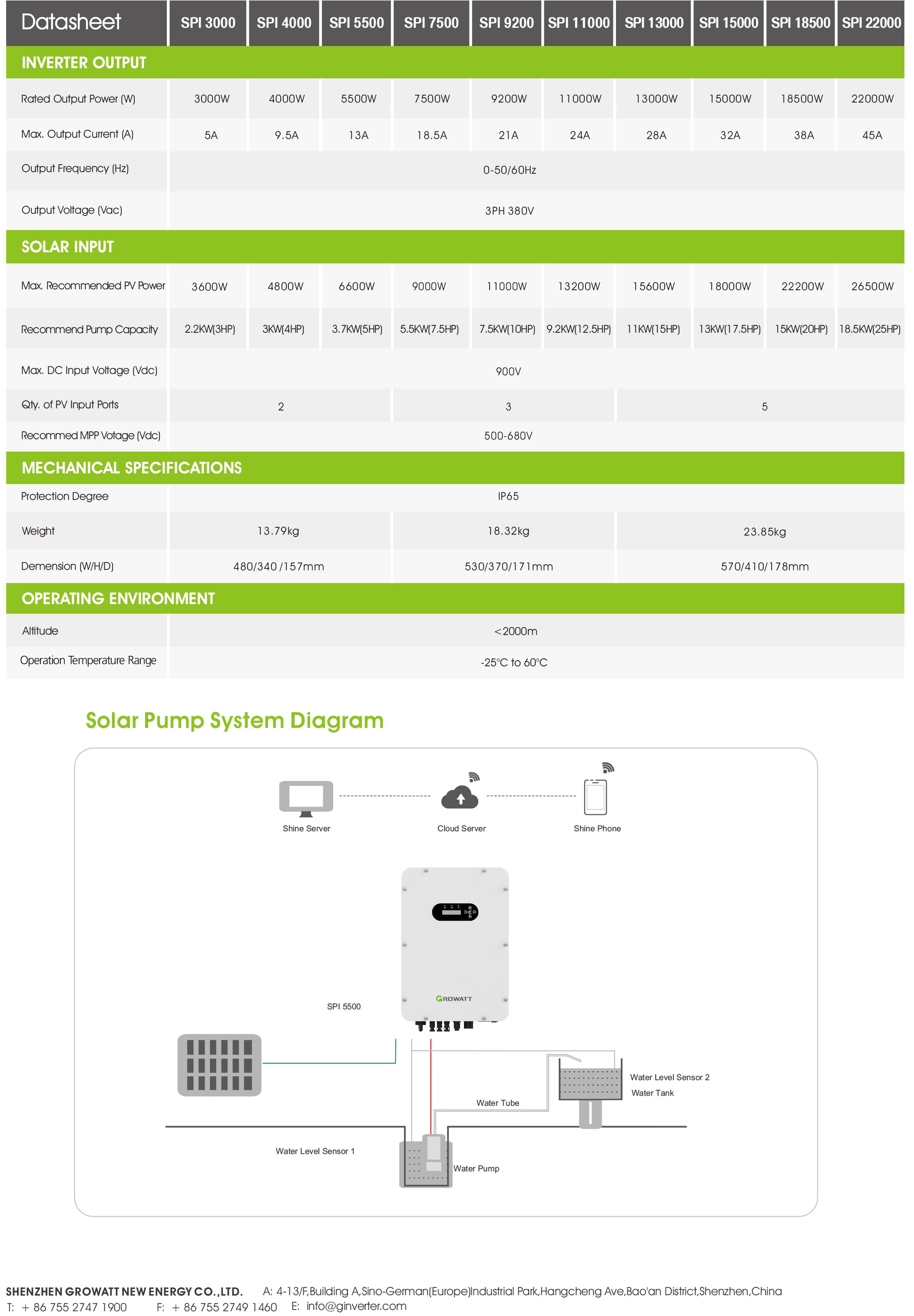
Task: Click the wifi signal icon above Cloud Server
Action: coord(474,777)
